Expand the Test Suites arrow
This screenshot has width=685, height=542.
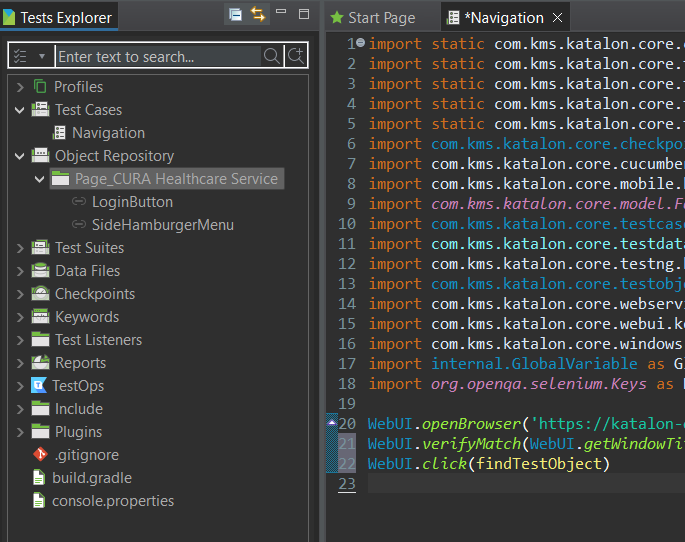20,248
